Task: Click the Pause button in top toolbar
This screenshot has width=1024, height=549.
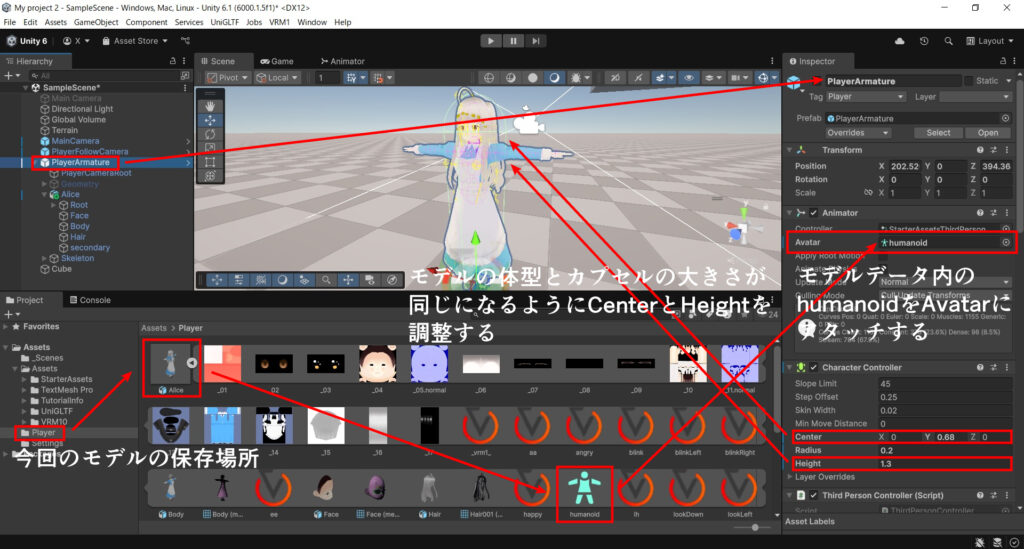Action: click(x=513, y=41)
